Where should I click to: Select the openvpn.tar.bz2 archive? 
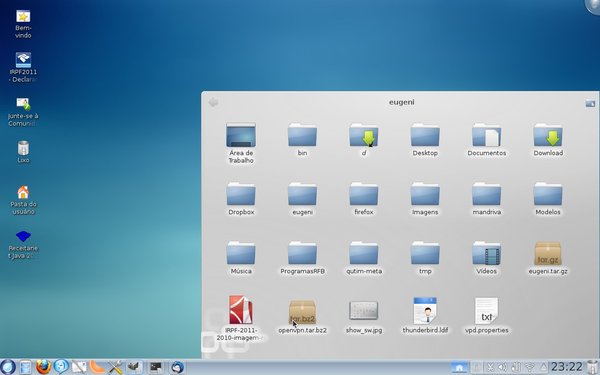click(x=302, y=317)
